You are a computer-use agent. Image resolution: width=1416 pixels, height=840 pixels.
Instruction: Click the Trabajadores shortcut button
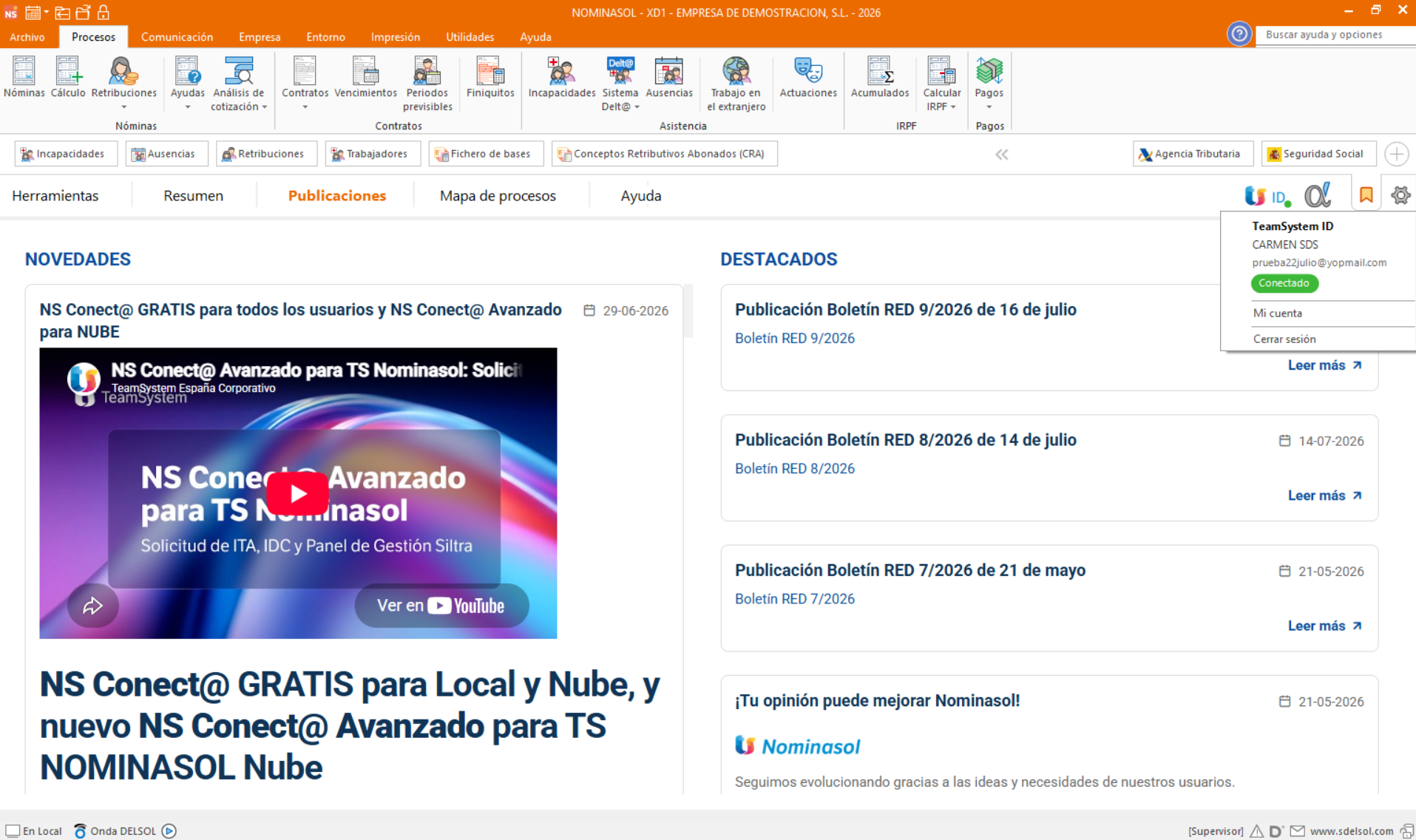coord(373,154)
